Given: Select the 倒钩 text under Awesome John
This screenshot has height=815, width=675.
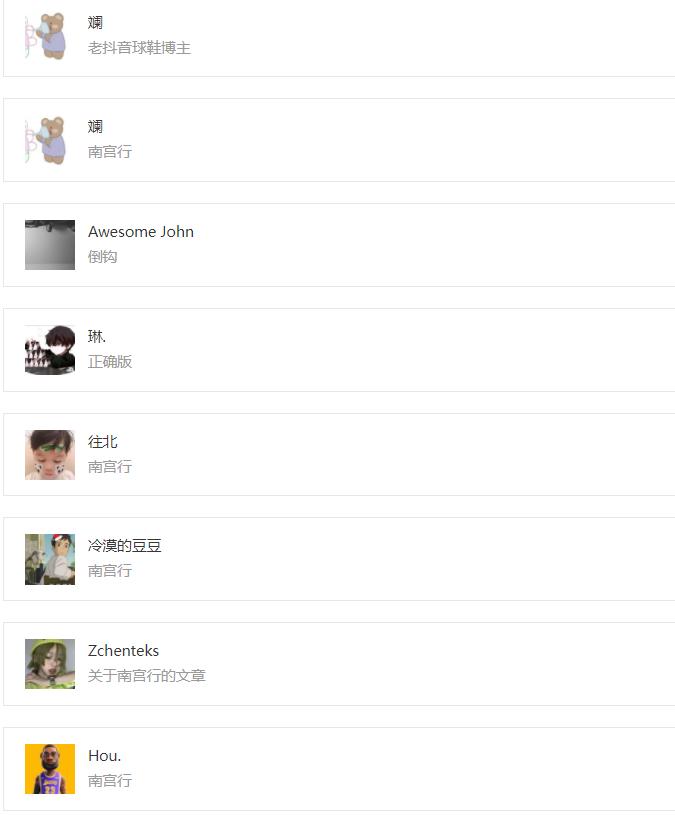Looking at the screenshot, I should pyautogui.click(x=102, y=257).
